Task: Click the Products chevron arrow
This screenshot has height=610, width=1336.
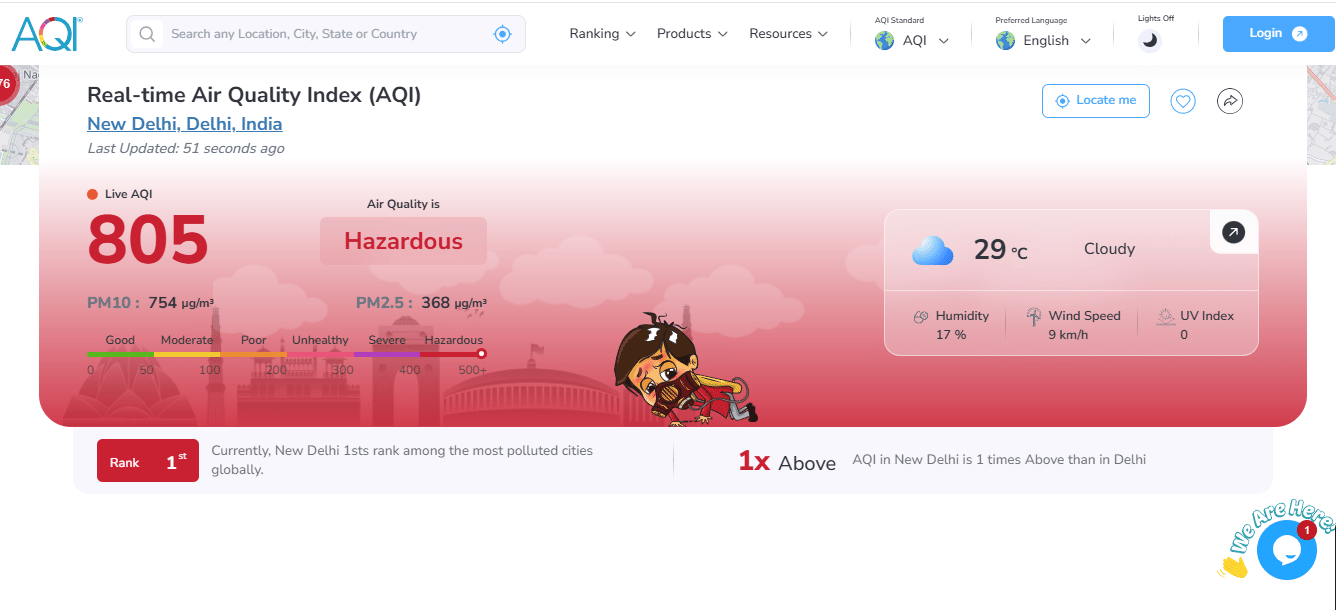Action: coord(721,34)
